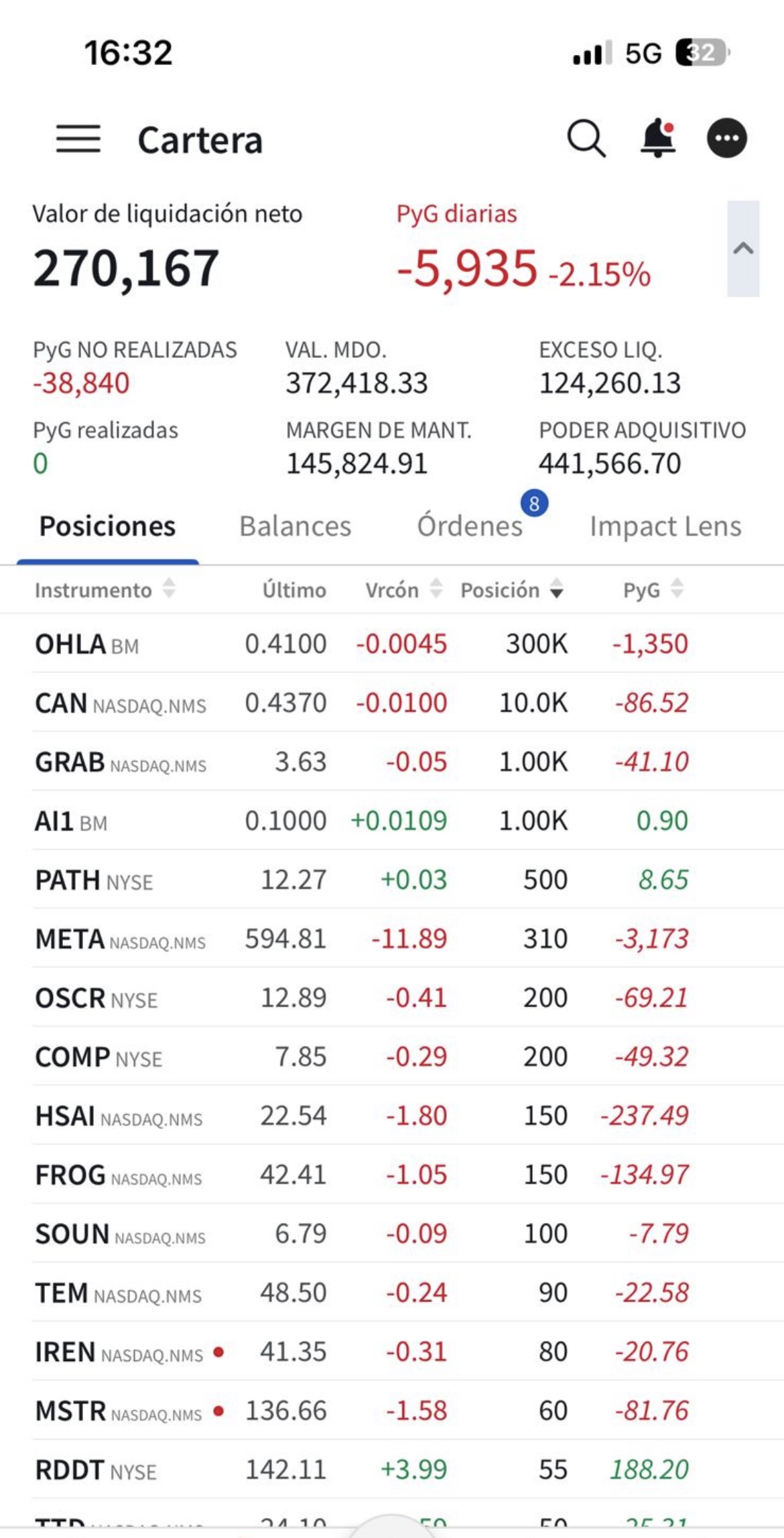The image size is (784, 1538).
Task: Select the Posiciones tab
Action: coord(107,526)
